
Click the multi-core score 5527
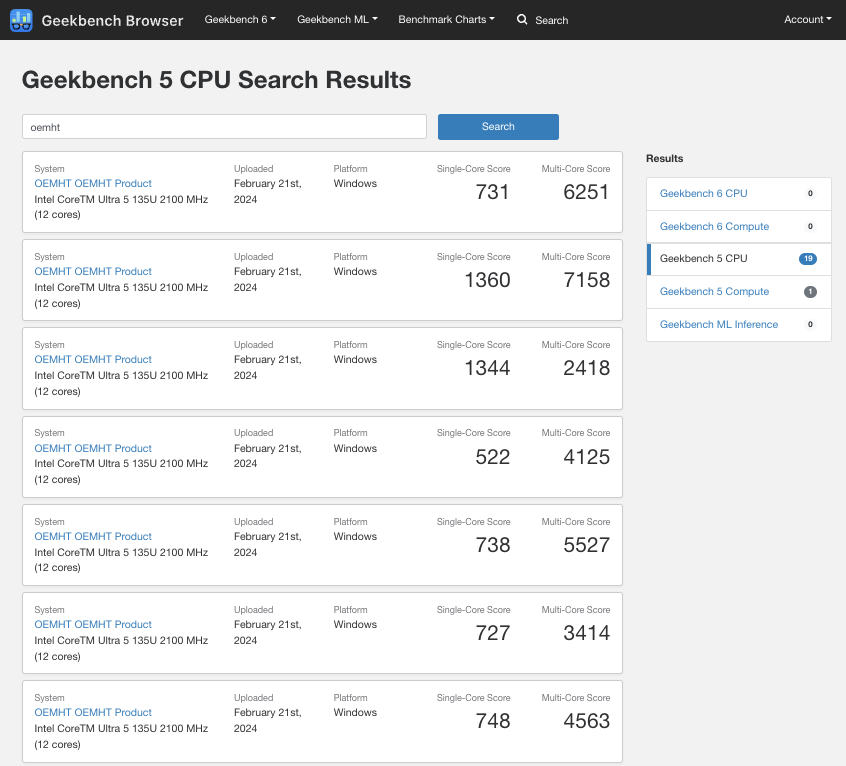click(x=586, y=545)
